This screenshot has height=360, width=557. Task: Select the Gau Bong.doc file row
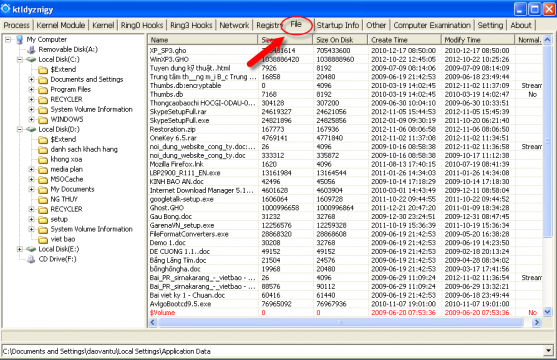click(345, 217)
